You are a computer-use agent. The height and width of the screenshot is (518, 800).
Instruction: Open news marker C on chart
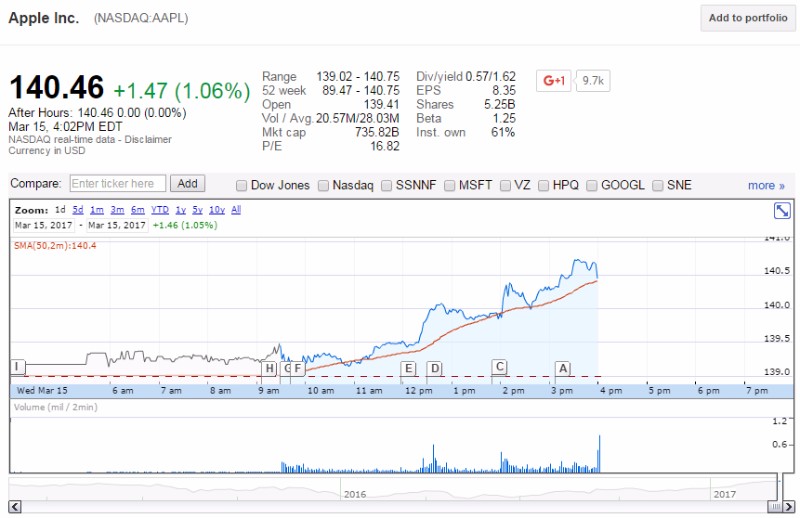pyautogui.click(x=499, y=366)
